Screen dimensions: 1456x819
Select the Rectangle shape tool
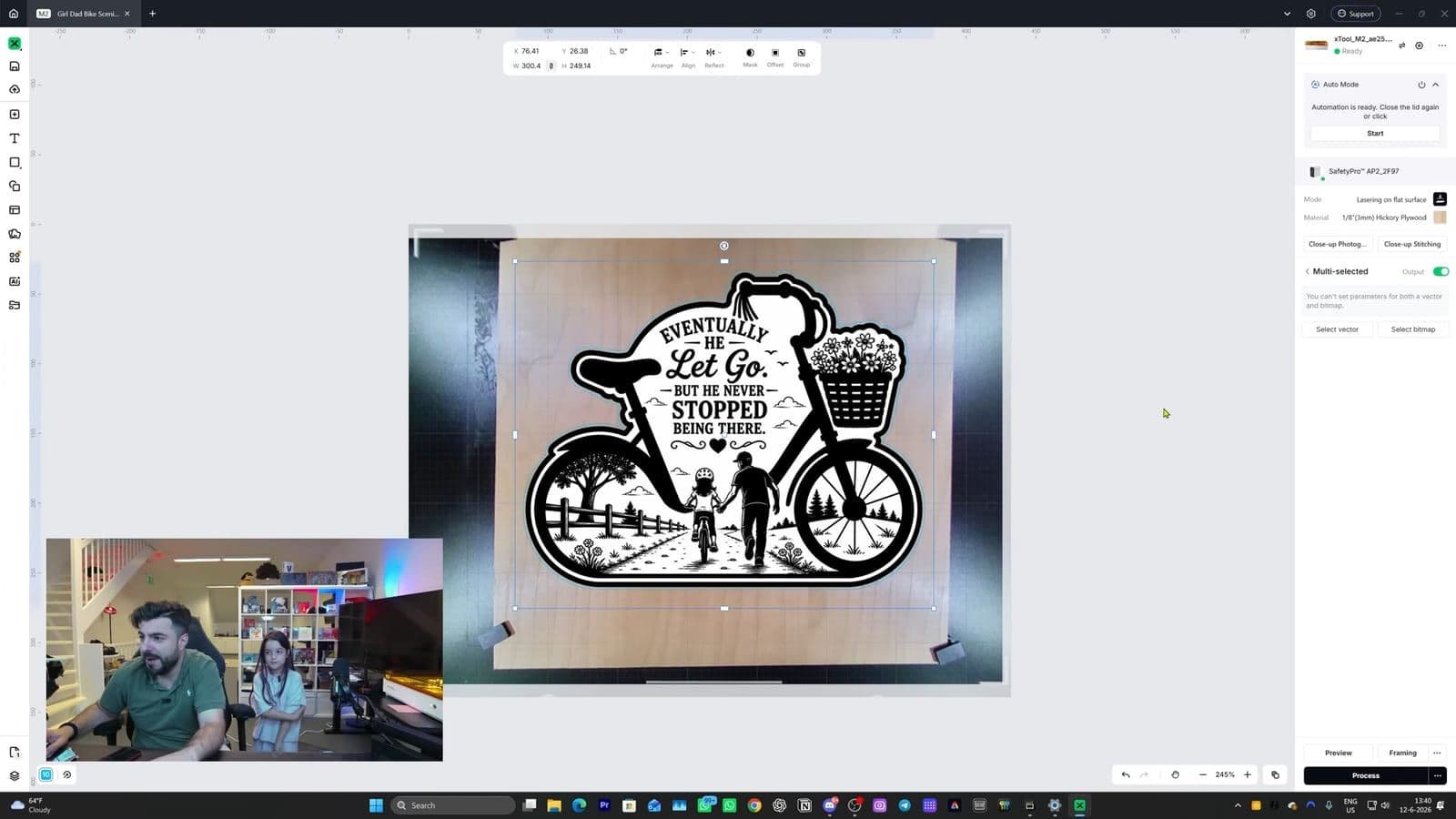[x=15, y=162]
